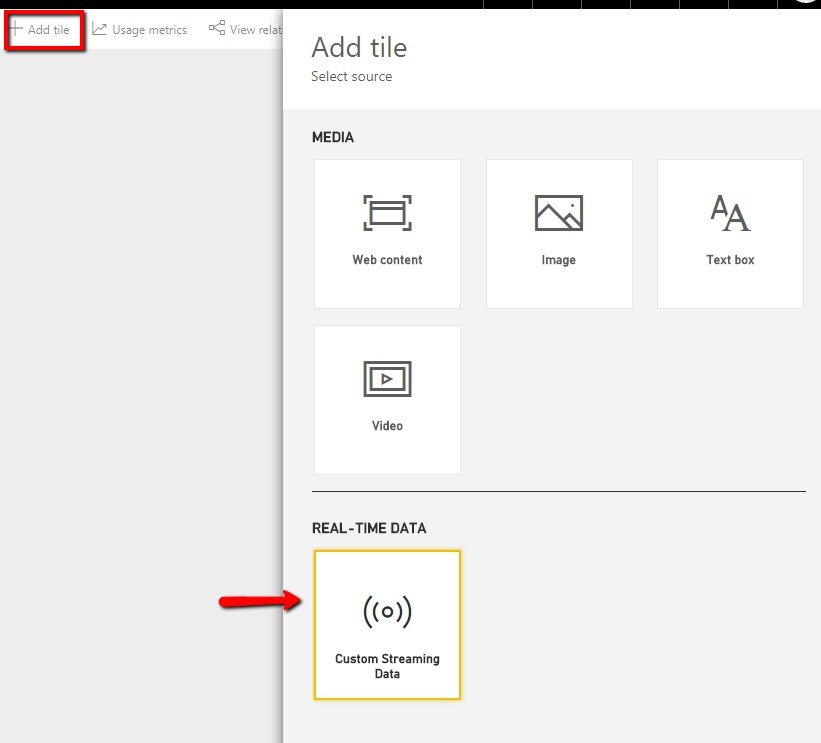Click the Custom Streaming Data label
821x743 pixels.
[387, 665]
